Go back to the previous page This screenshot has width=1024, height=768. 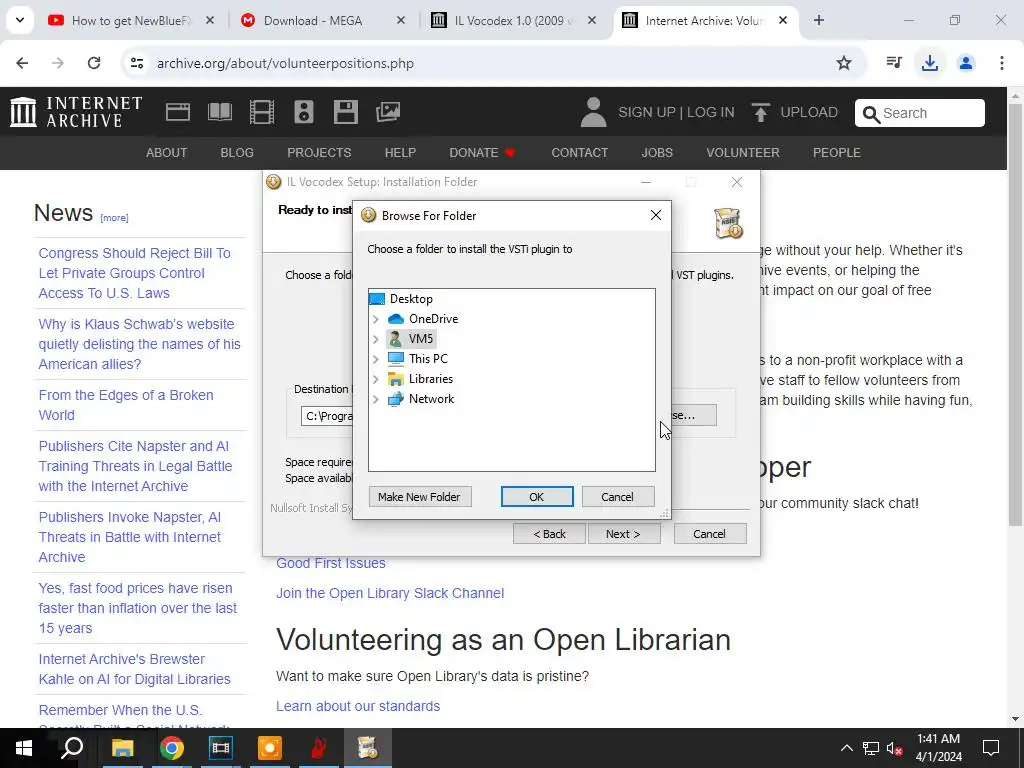click(x=22, y=63)
